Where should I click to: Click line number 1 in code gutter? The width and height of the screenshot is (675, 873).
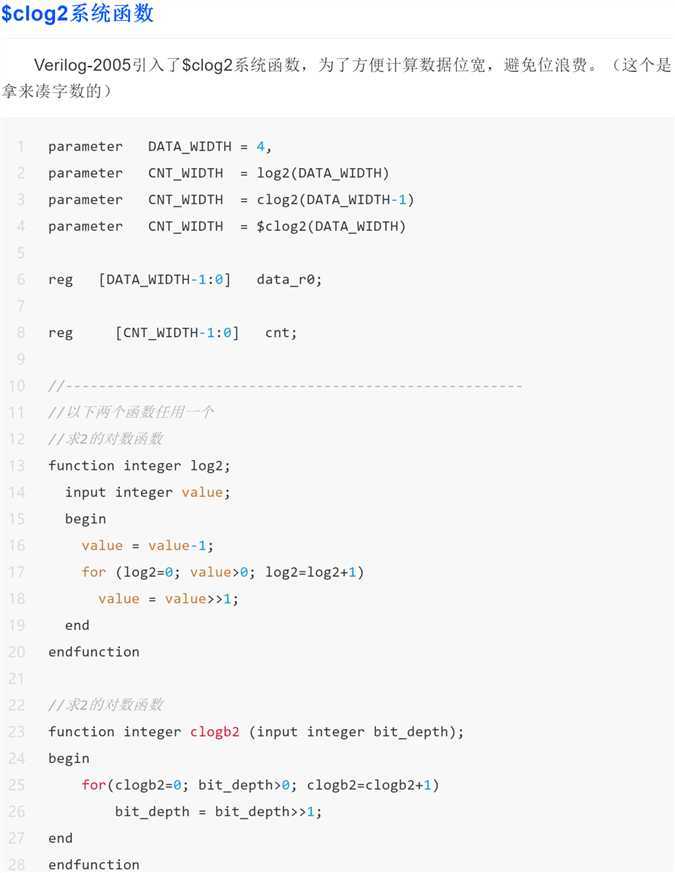tap(21, 146)
